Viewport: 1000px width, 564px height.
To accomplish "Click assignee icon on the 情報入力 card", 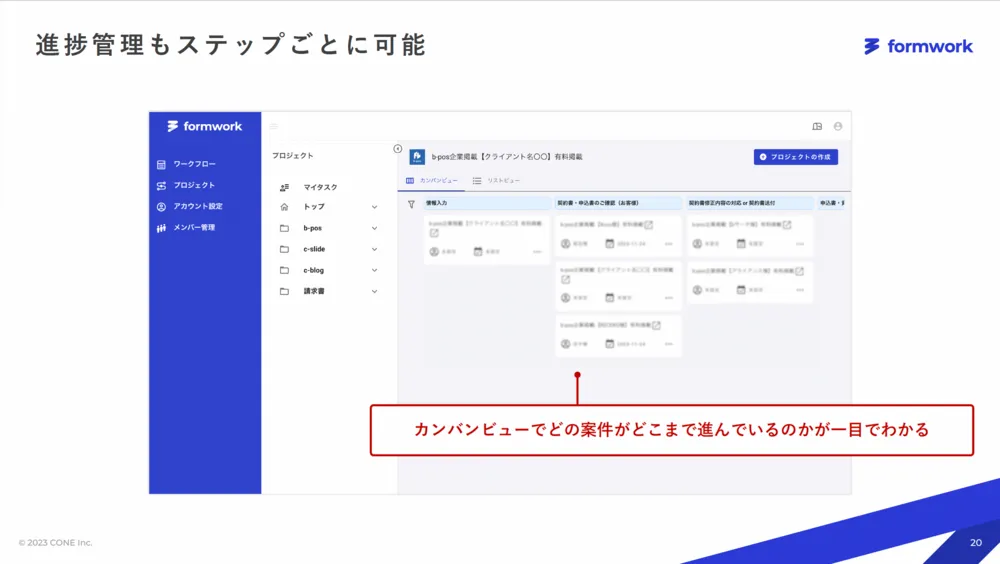I will pos(434,252).
